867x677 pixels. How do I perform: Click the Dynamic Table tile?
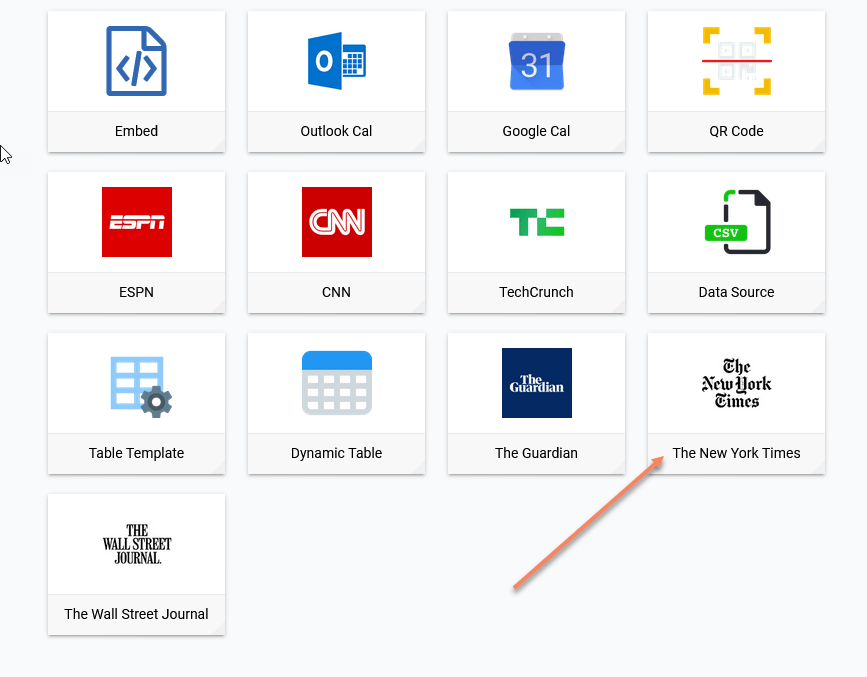tap(336, 403)
